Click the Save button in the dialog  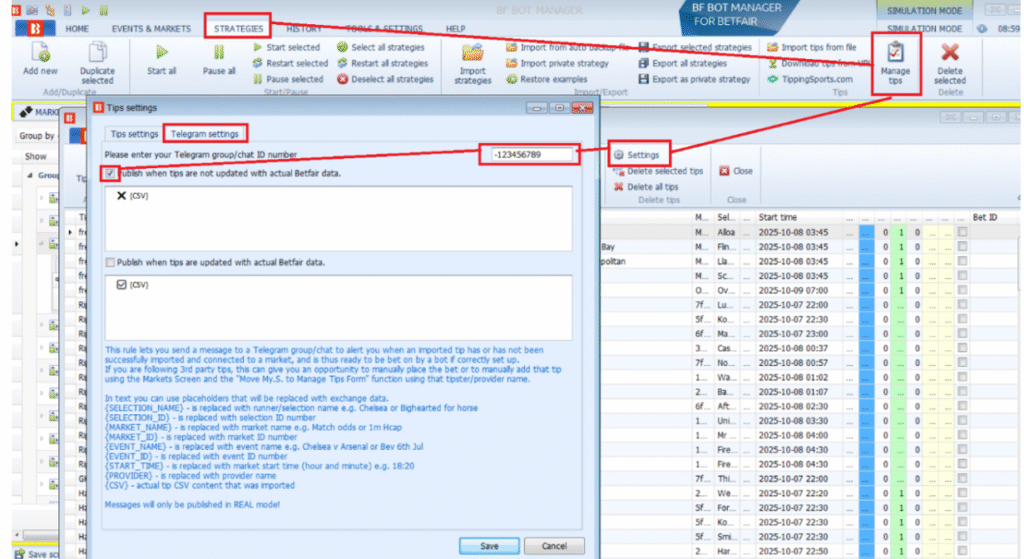point(489,546)
